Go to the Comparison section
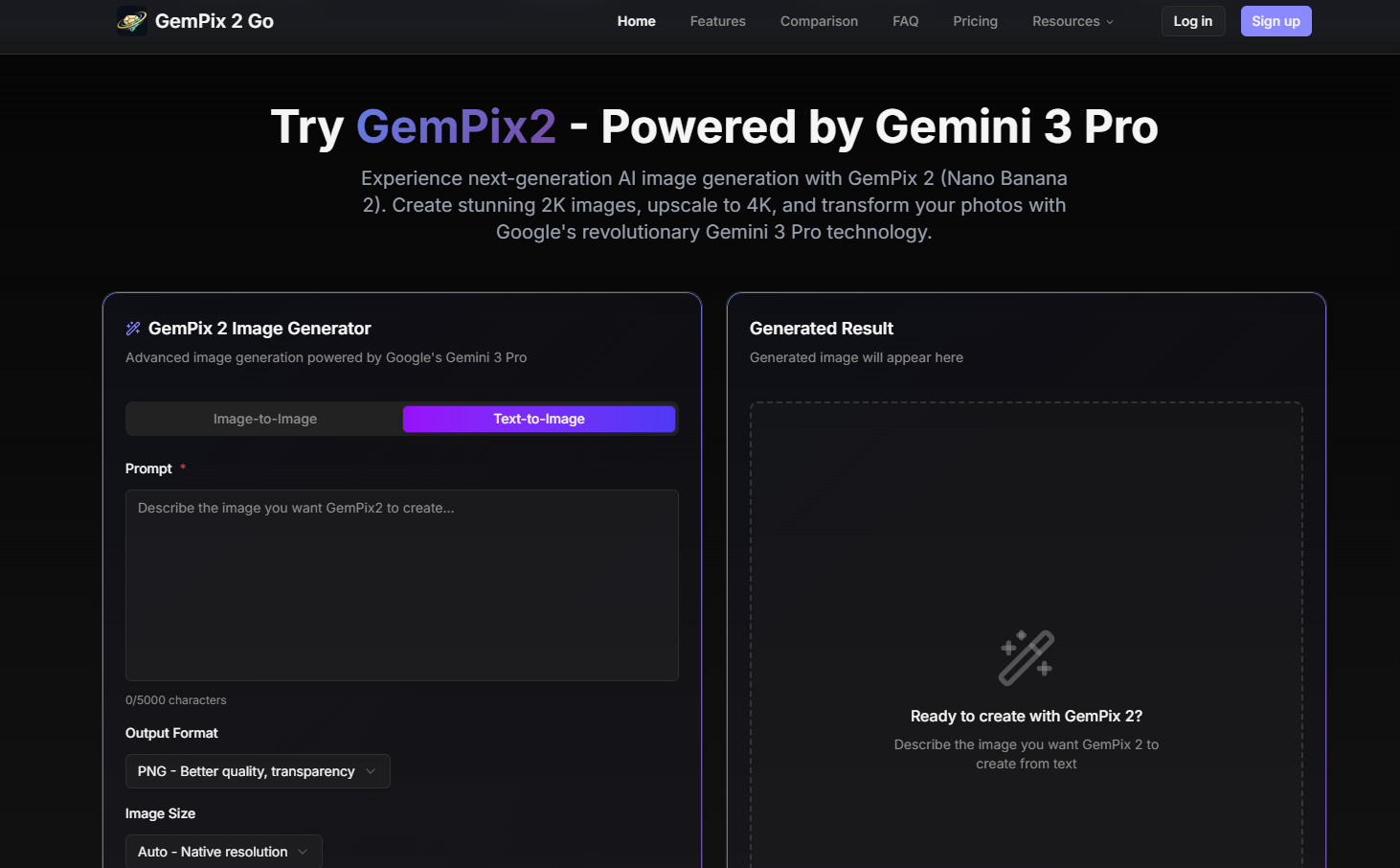Screen dimensions: 1400x868 point(819,21)
